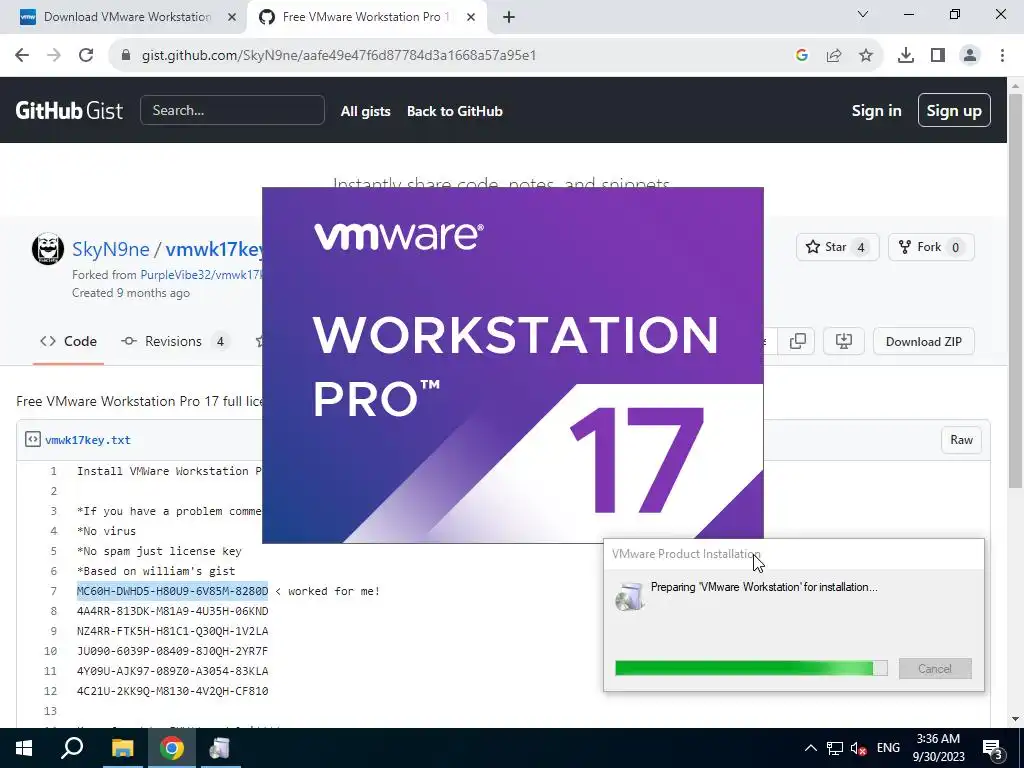Click VMware installer taskbar icon
Image resolution: width=1024 pixels, height=768 pixels.
[x=219, y=748]
